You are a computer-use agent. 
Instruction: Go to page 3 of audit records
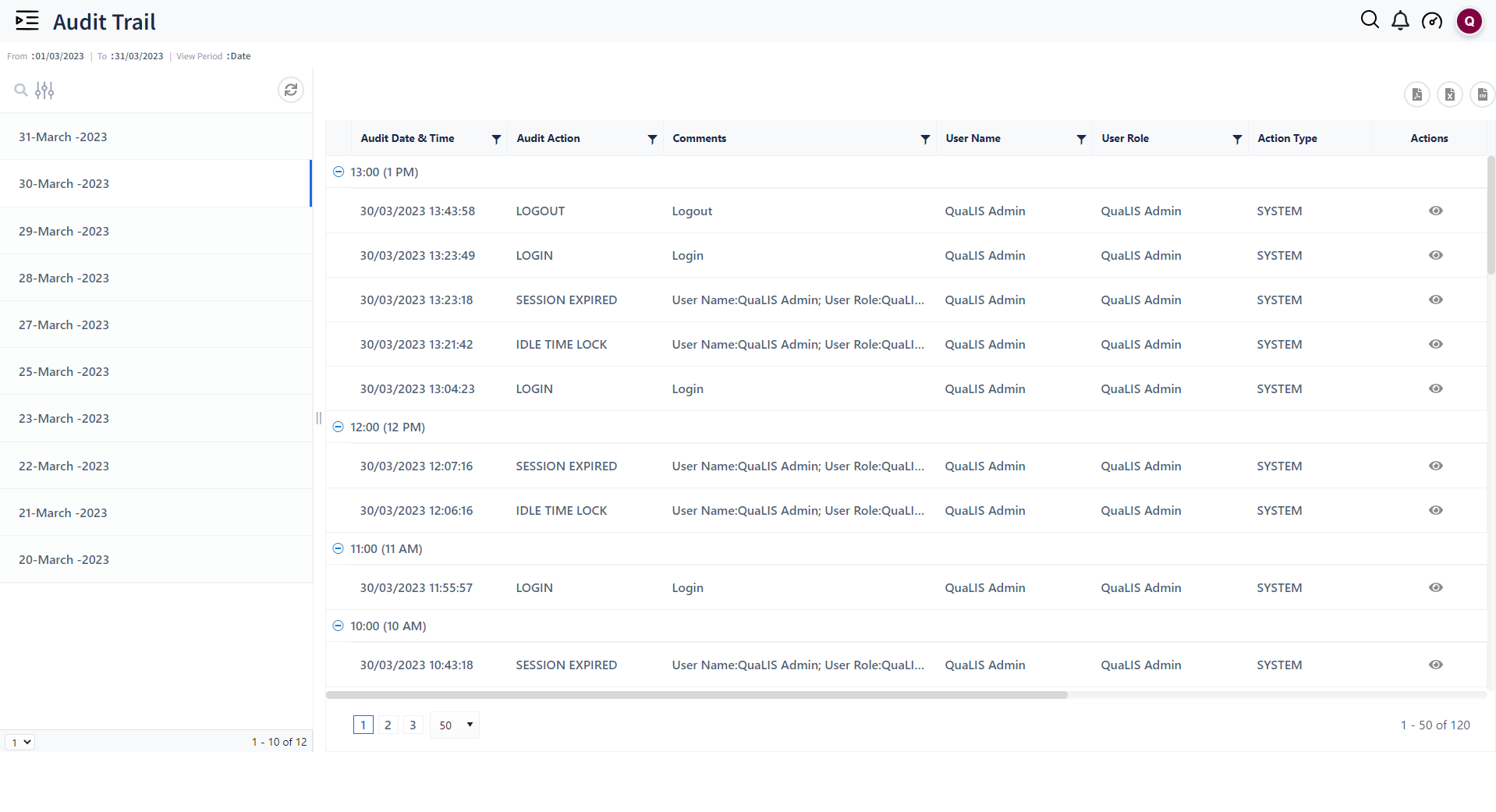[x=413, y=725]
